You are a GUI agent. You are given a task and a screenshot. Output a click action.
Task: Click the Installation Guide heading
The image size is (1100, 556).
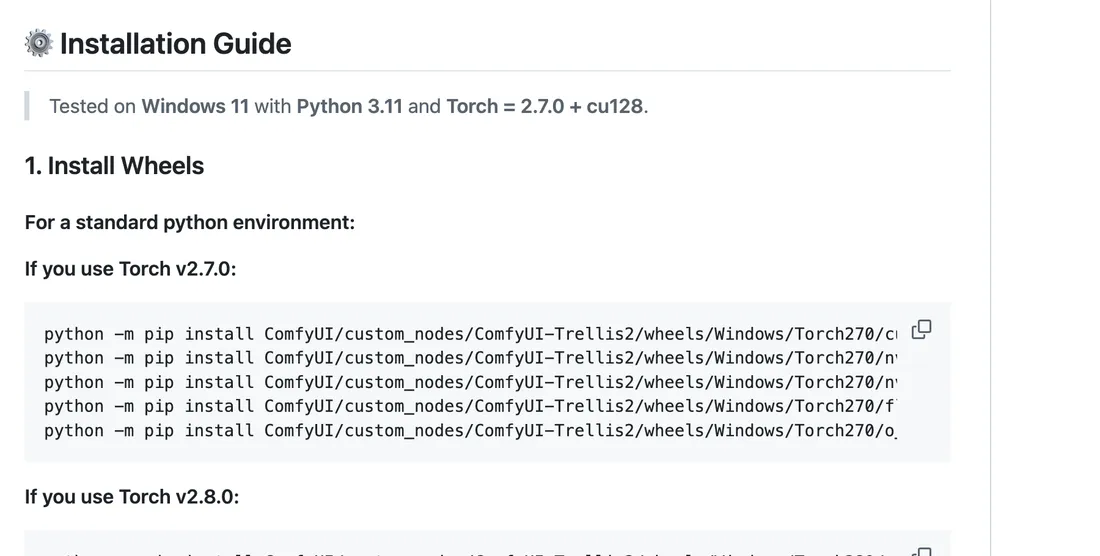point(175,43)
